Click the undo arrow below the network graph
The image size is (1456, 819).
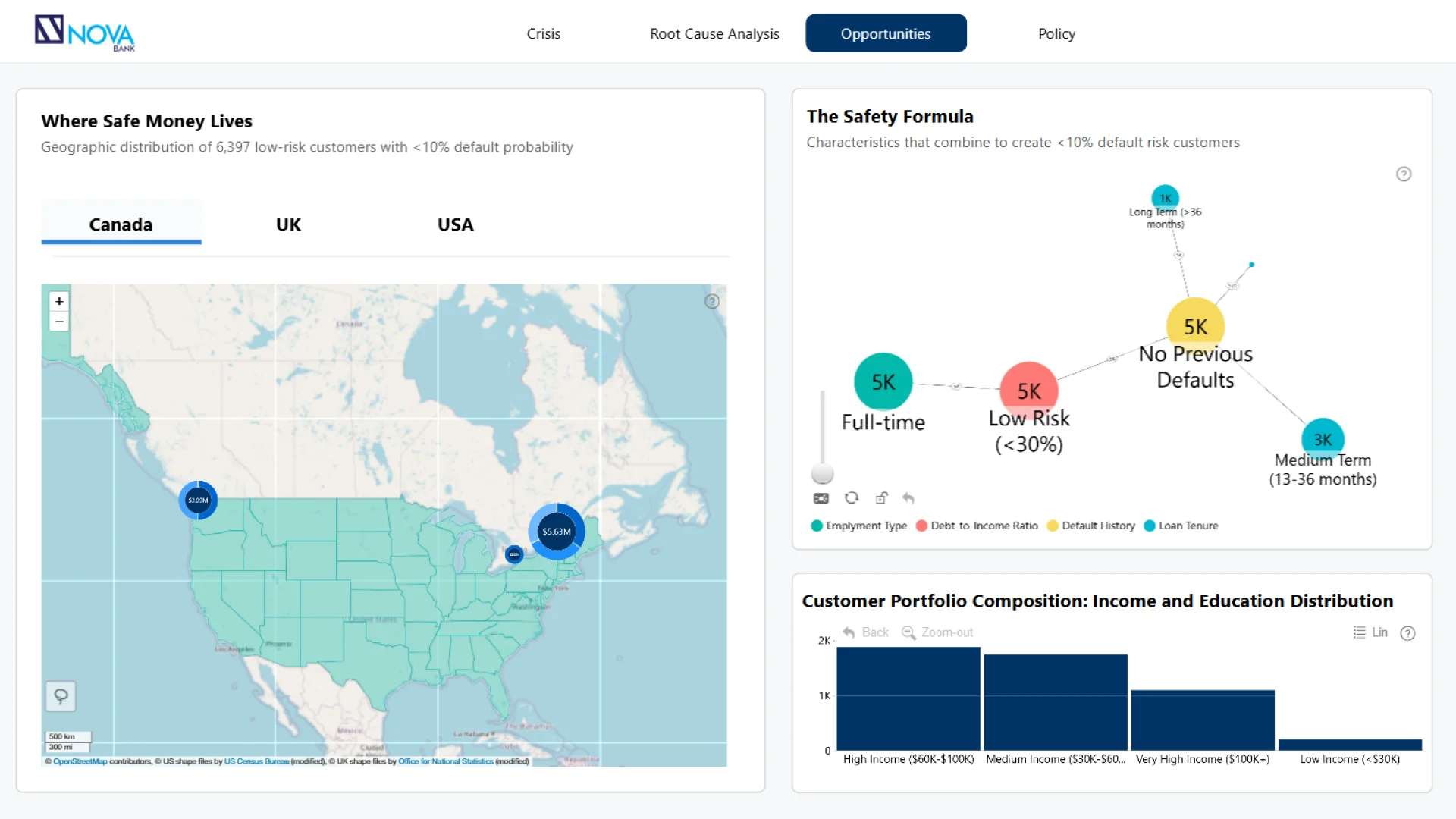pyautogui.click(x=908, y=498)
